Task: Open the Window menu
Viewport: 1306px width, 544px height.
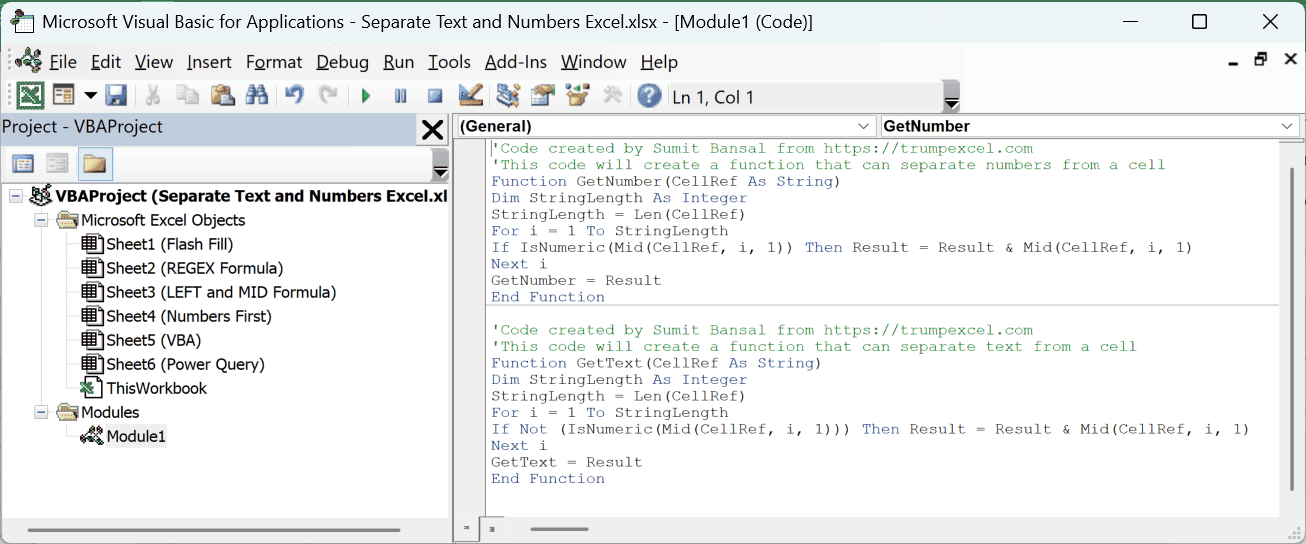Action: (x=594, y=62)
